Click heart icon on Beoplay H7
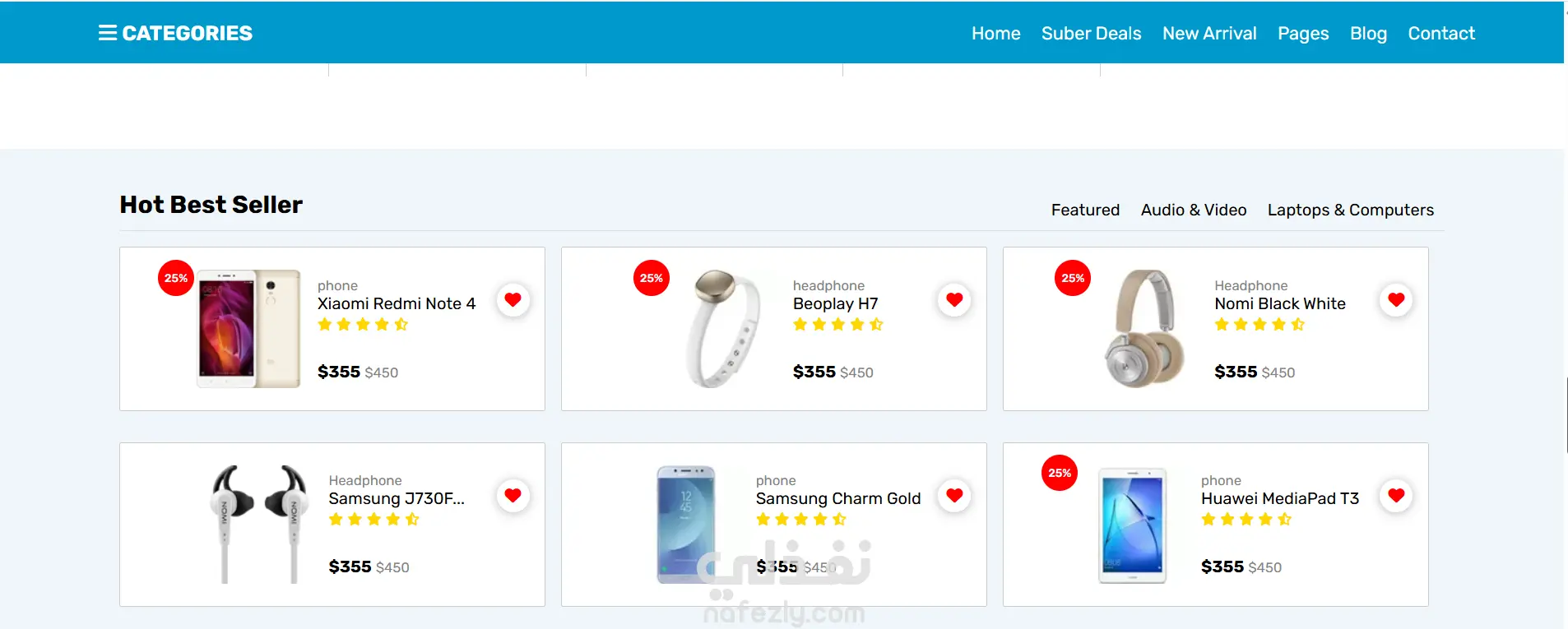The image size is (1568, 629). click(x=954, y=300)
